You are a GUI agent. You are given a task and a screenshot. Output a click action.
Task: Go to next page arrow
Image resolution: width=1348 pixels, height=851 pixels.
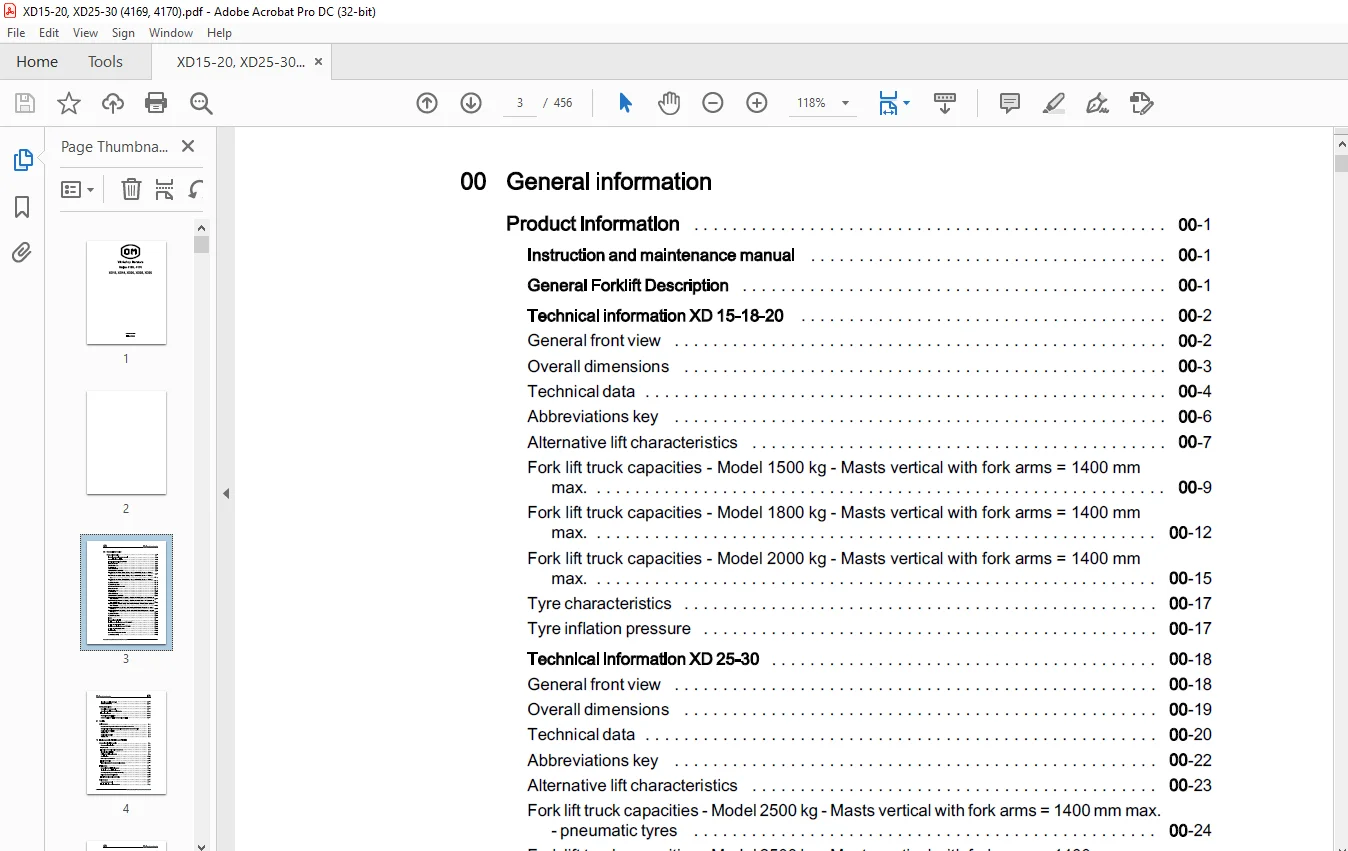[471, 103]
